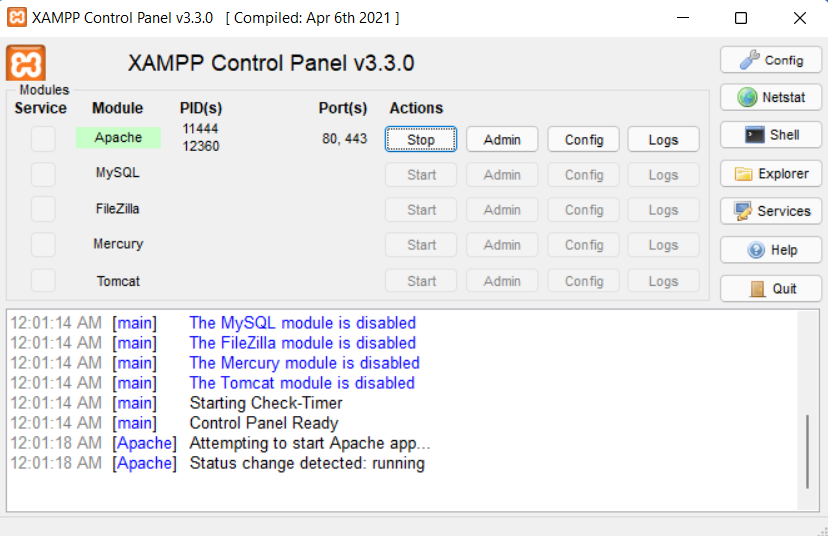Open Tomcat Config options
The height and width of the screenshot is (536, 828).
[x=584, y=281]
